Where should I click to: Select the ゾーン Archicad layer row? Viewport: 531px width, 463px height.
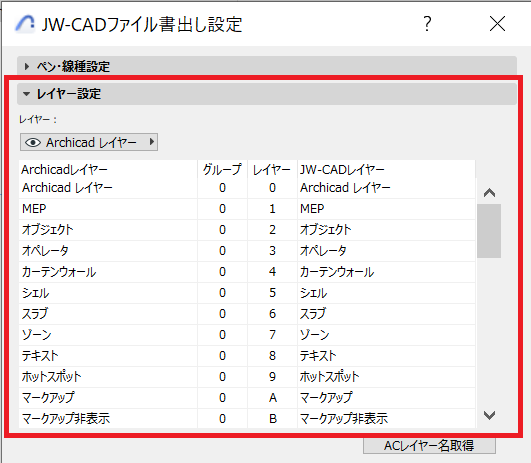pyautogui.click(x=108, y=335)
